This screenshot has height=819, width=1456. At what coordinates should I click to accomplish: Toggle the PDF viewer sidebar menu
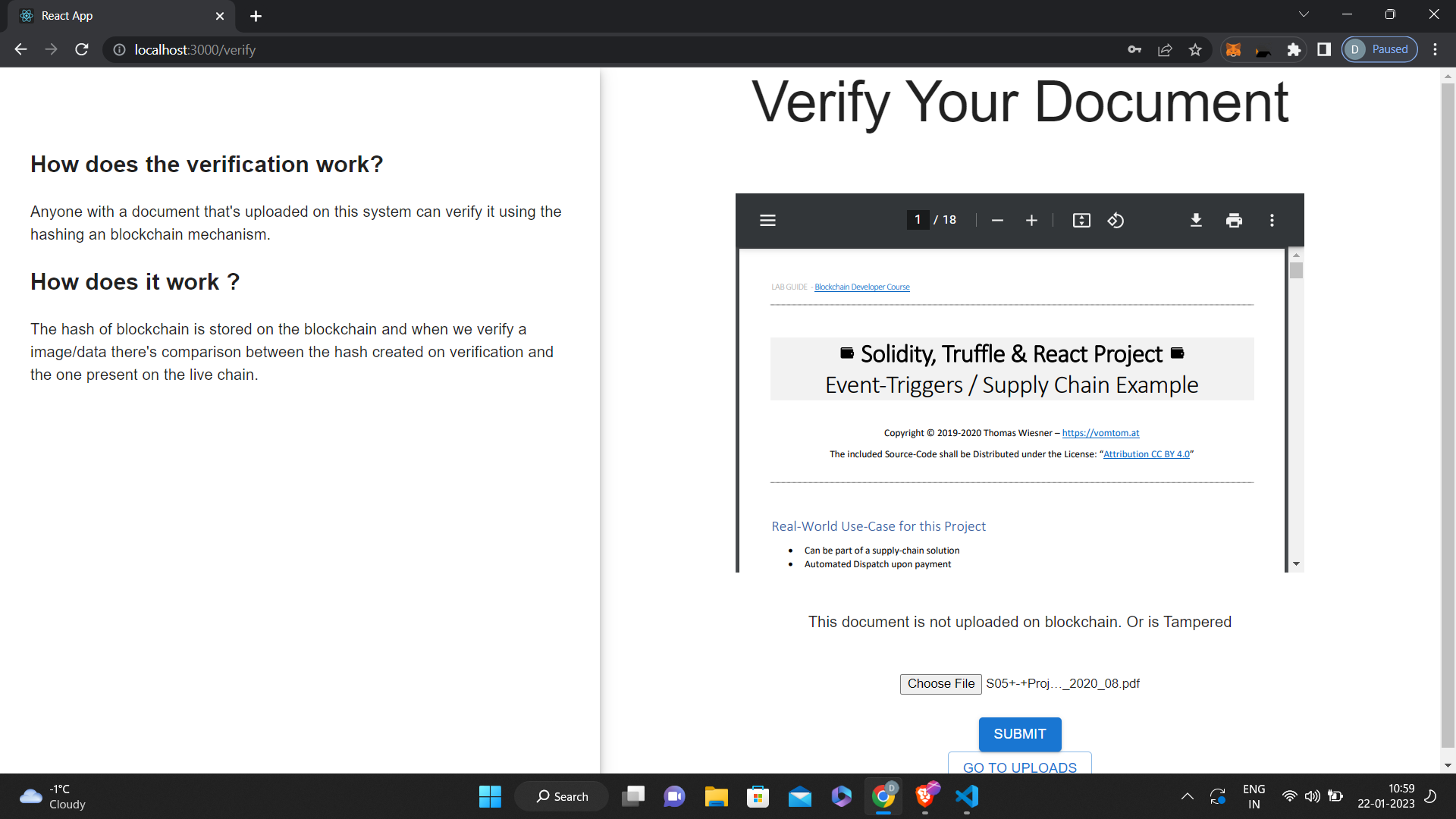click(x=767, y=221)
